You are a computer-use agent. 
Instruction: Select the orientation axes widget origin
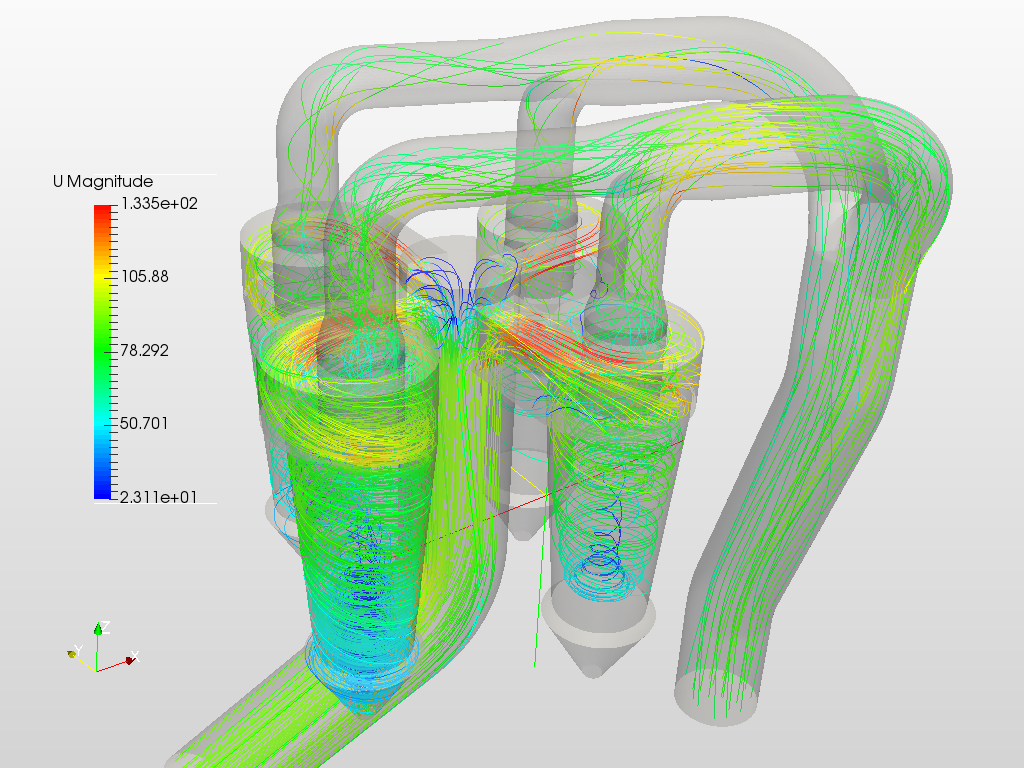tap(97, 671)
